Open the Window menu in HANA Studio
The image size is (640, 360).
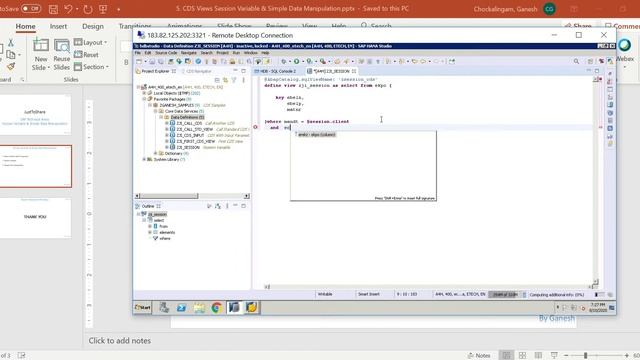click(x=251, y=53)
